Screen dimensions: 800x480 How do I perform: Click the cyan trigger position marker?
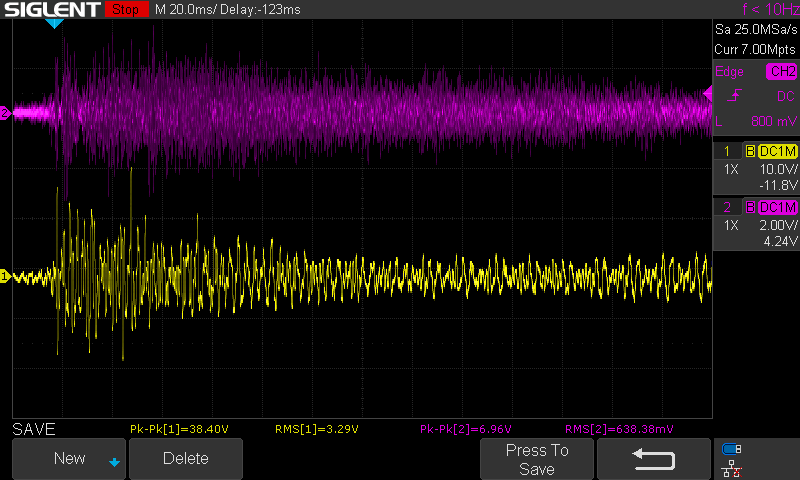pyautogui.click(x=54, y=23)
